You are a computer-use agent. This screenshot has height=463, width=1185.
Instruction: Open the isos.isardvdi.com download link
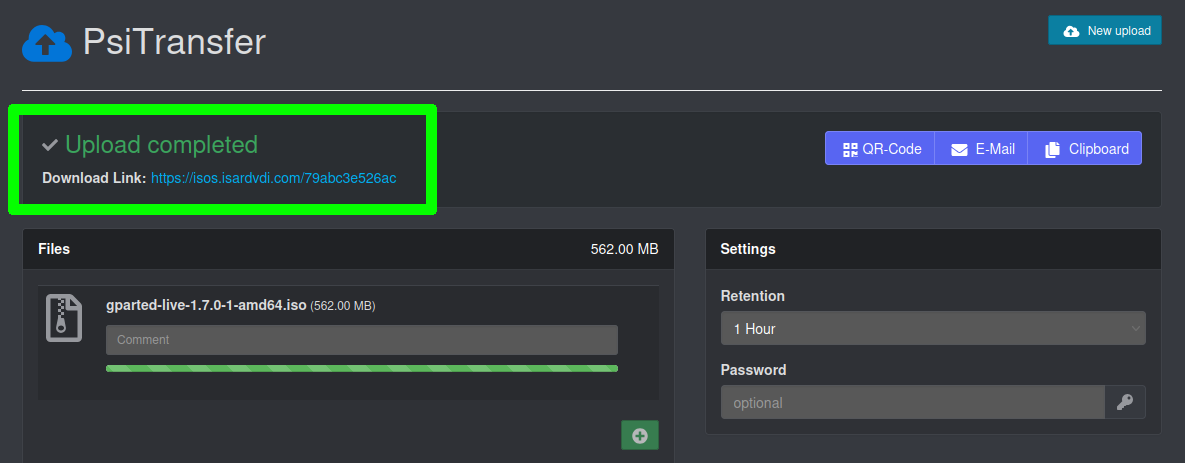tap(273, 178)
